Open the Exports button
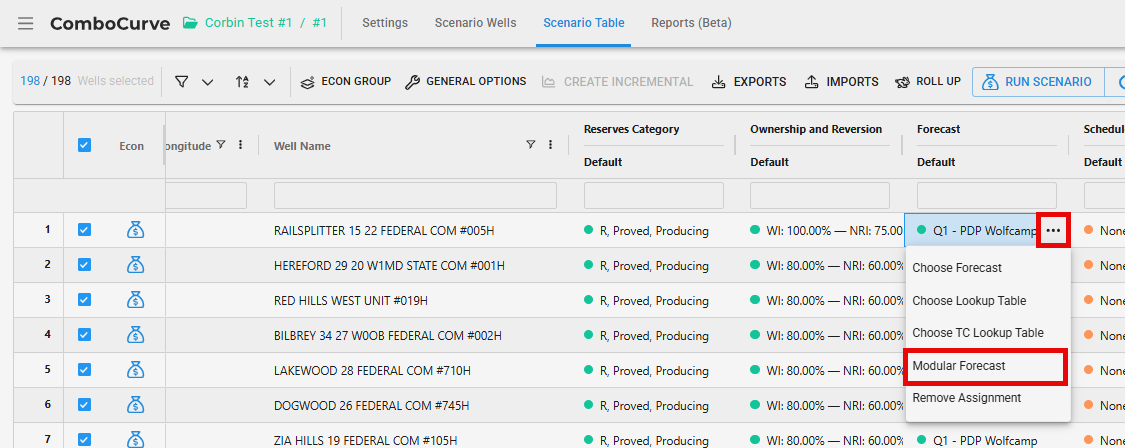 749,82
